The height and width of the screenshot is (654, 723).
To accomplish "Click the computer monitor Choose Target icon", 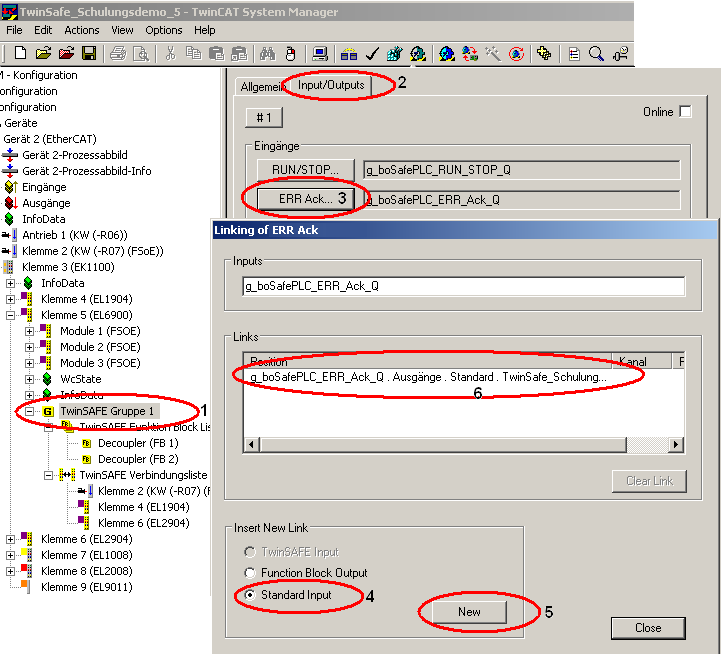I will click(320, 54).
